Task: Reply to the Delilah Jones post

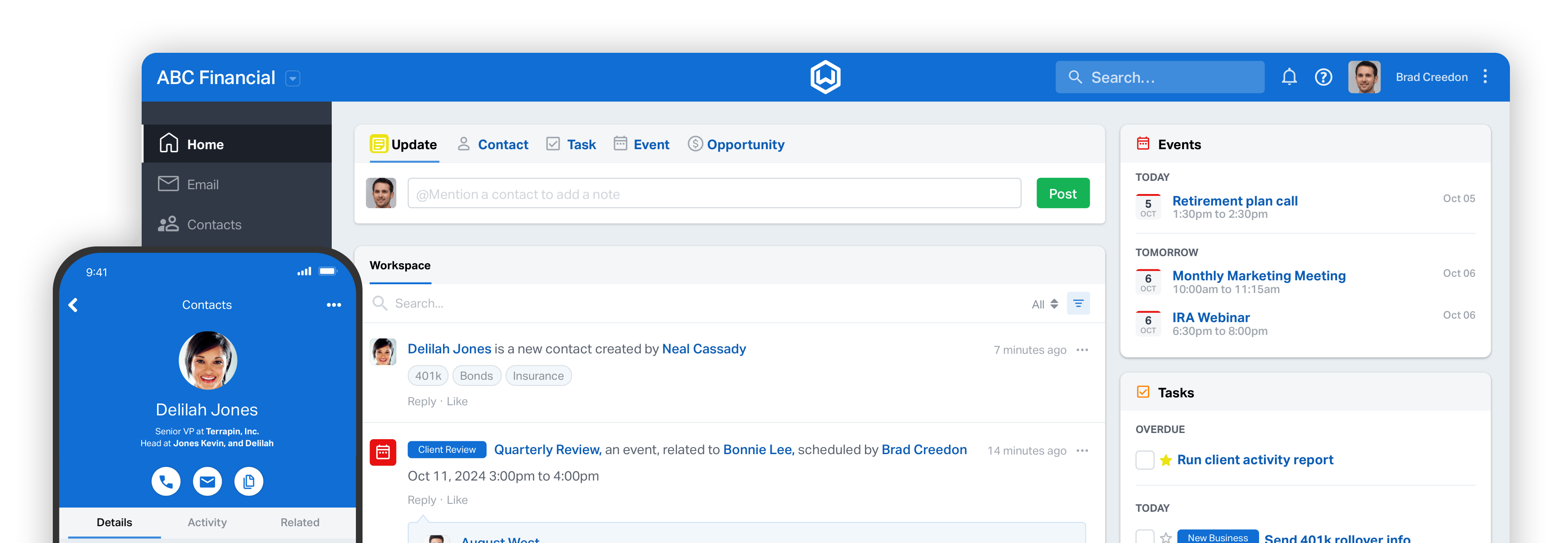Action: pyautogui.click(x=422, y=402)
